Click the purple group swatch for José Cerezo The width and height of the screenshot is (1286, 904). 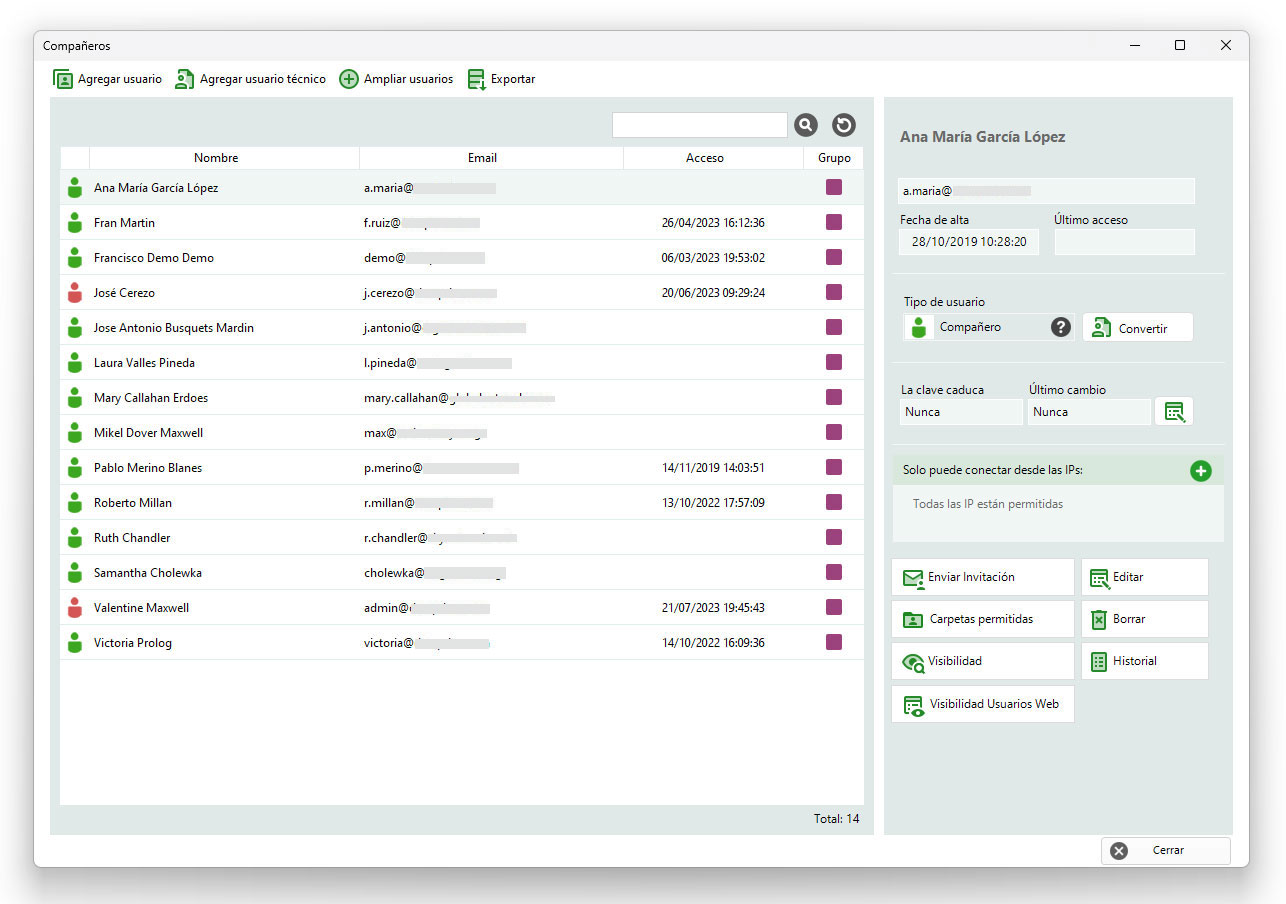834,292
